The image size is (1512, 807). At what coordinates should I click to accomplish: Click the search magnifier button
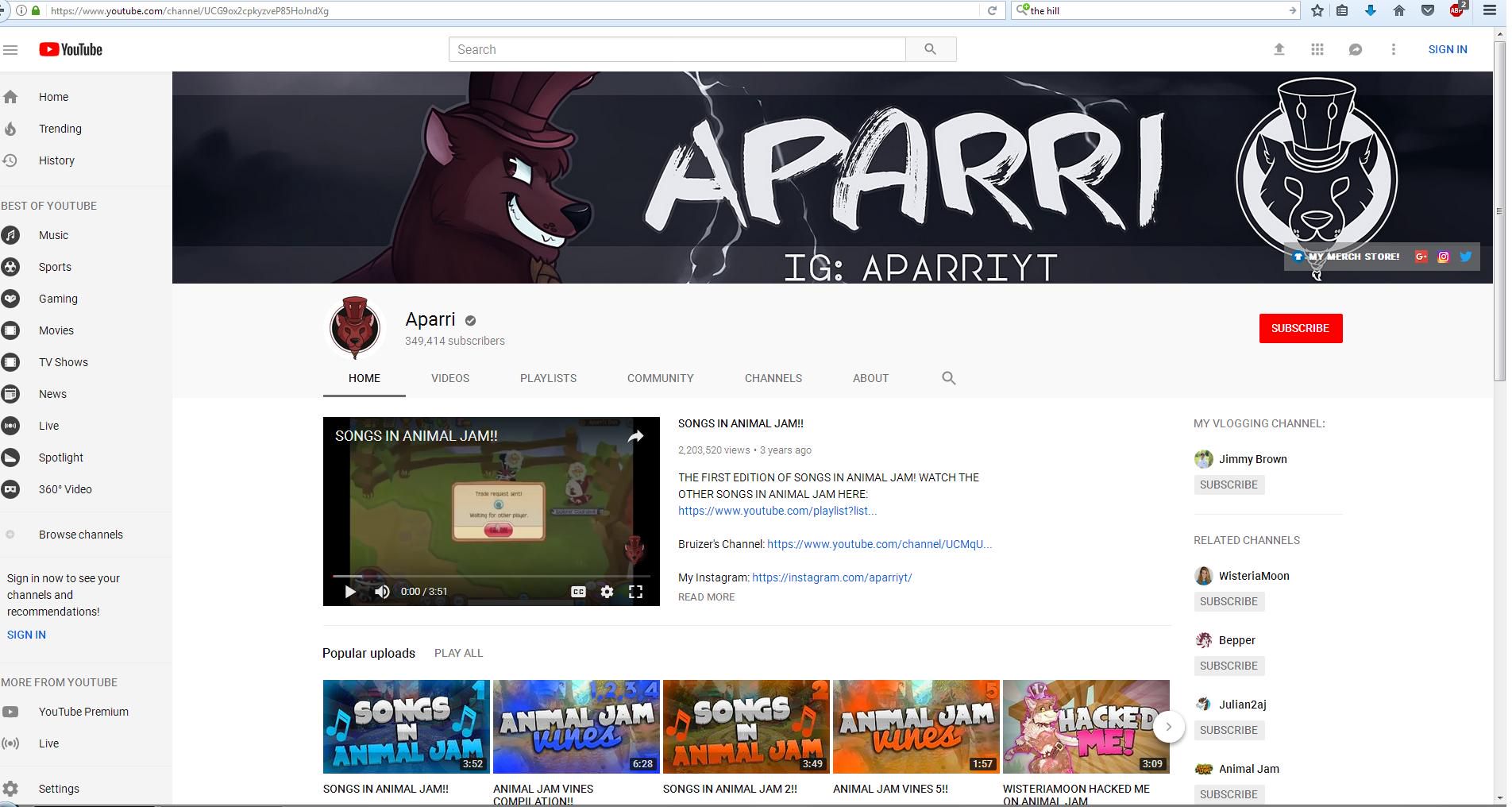click(x=931, y=49)
